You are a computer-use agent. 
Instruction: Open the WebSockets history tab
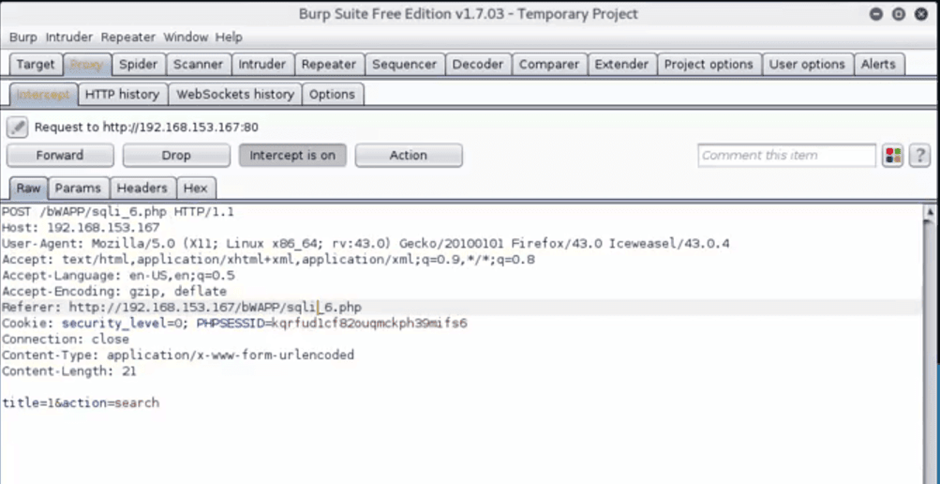click(235, 94)
